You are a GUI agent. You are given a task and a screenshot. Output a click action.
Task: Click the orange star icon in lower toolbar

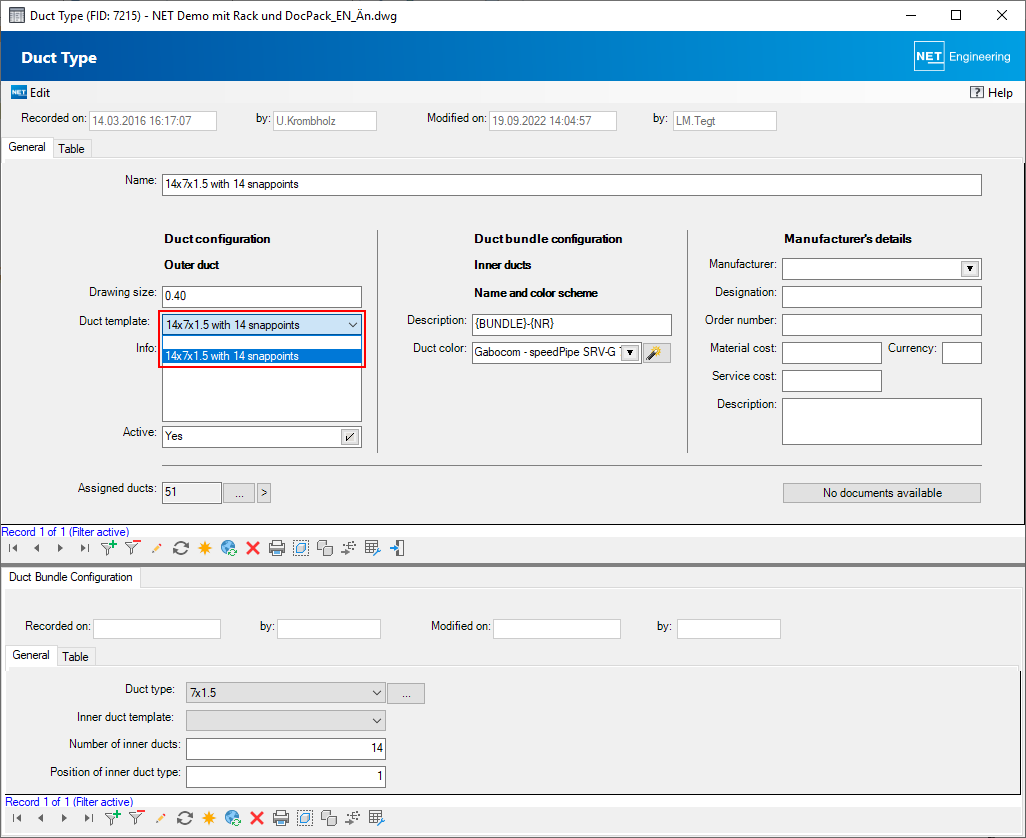[209, 818]
